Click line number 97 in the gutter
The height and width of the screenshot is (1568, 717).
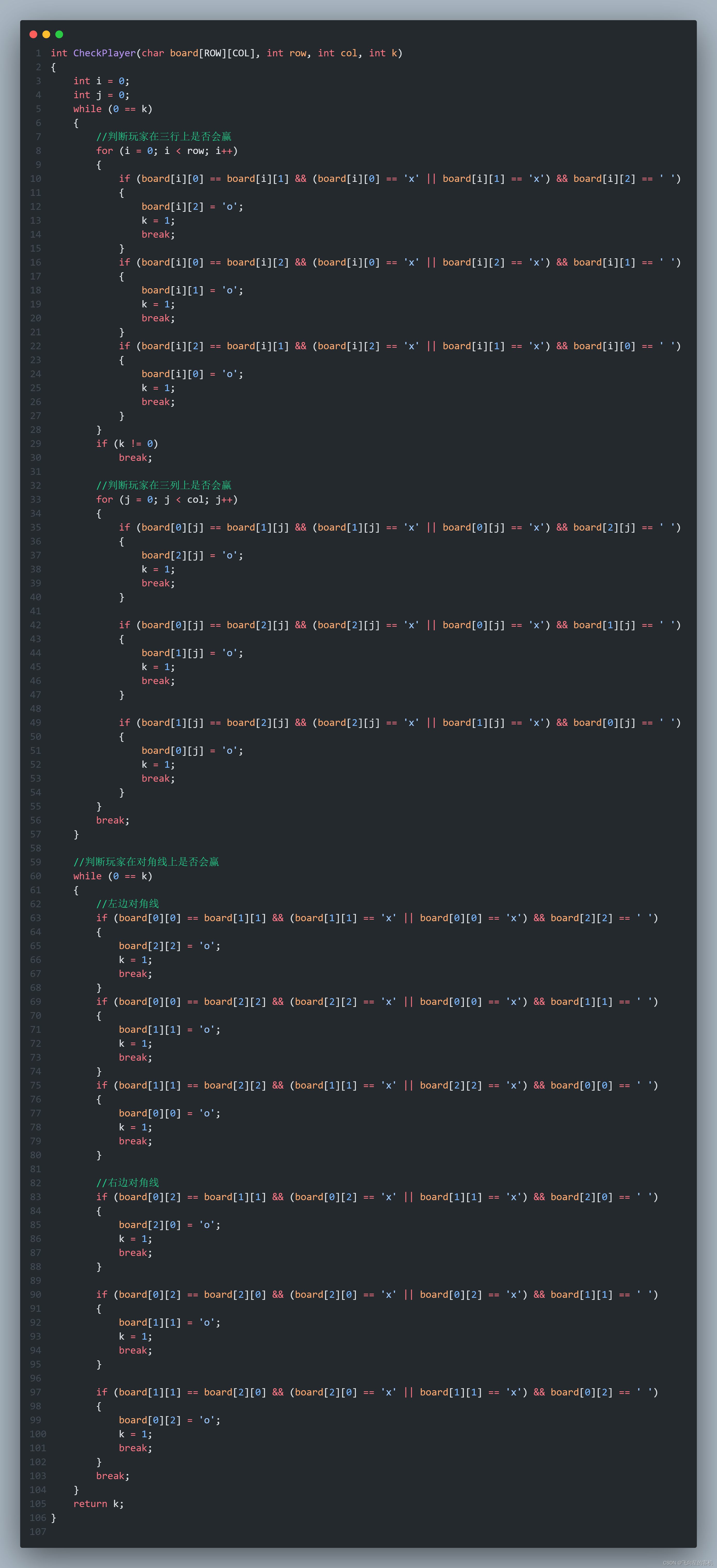pos(35,1392)
